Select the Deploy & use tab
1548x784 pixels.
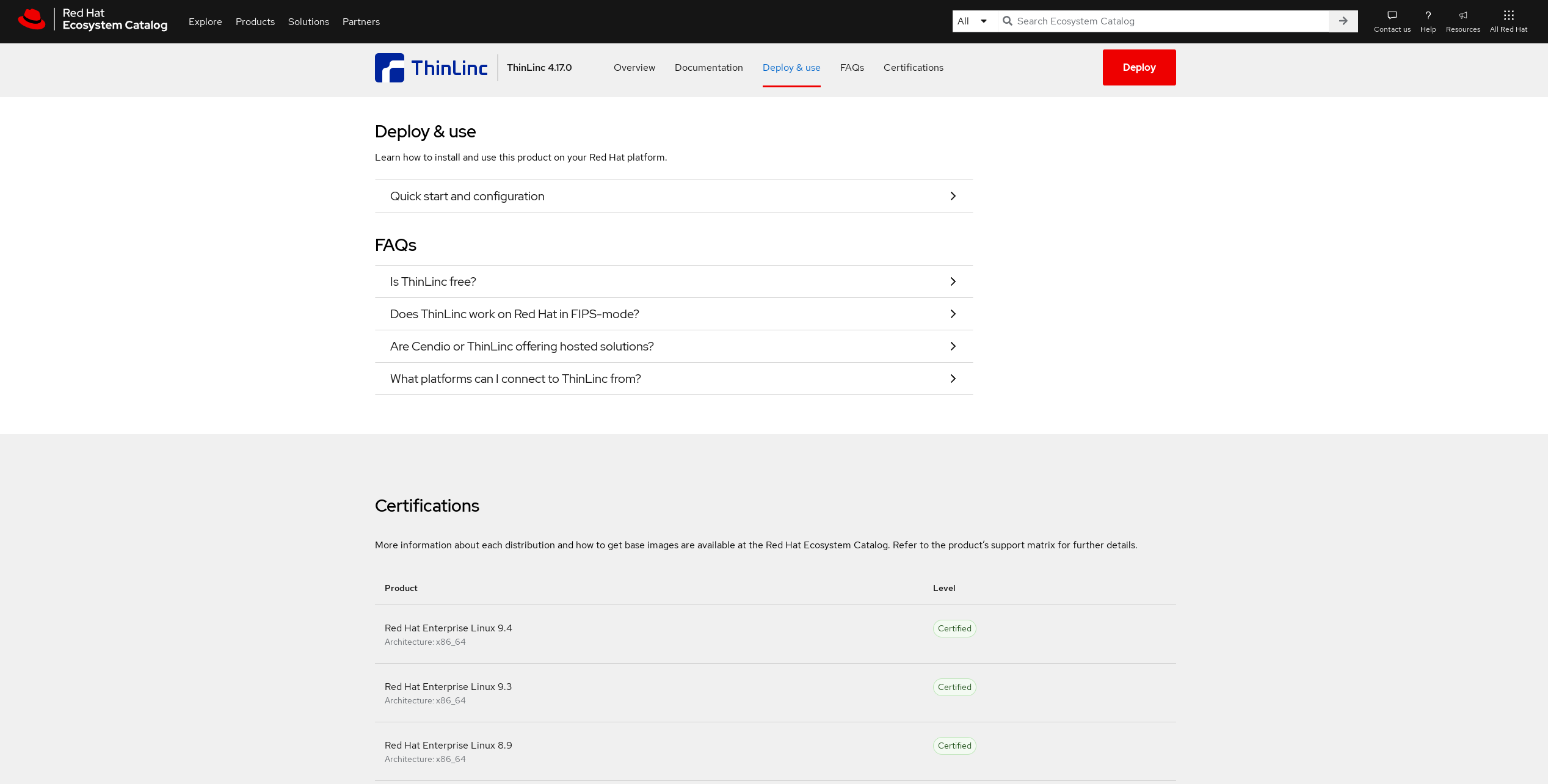791,67
